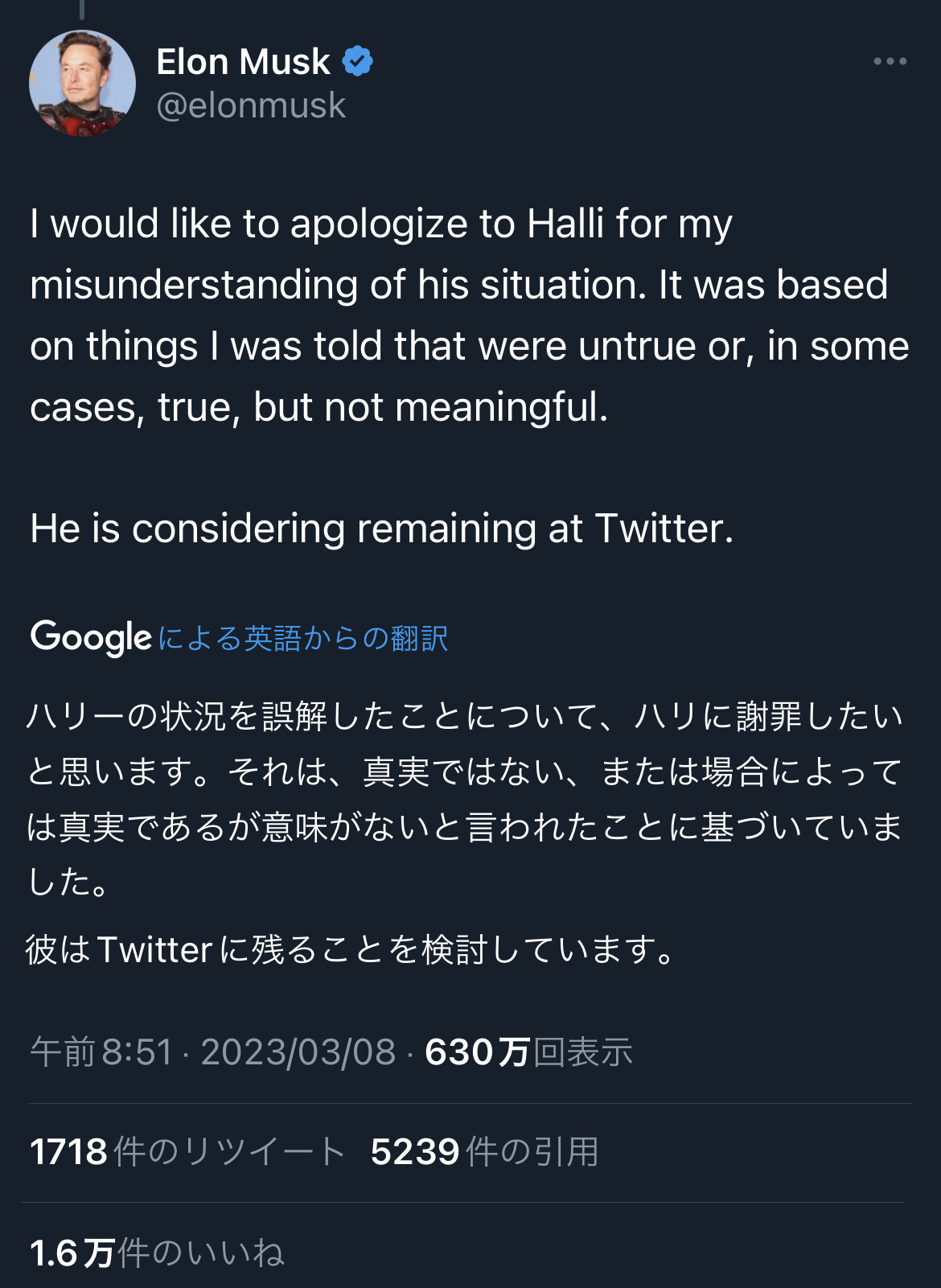Click the Google translation attribution link
941x1288 pixels.
(302, 638)
